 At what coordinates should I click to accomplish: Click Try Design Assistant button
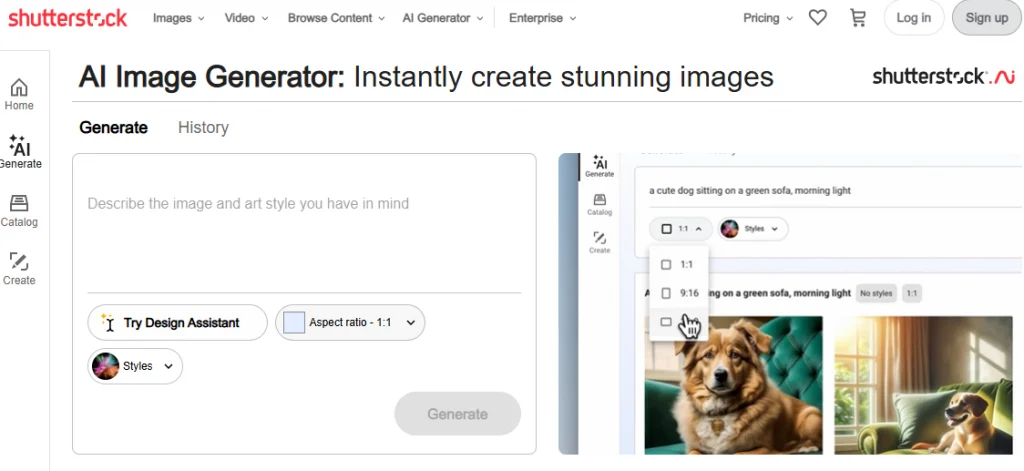178,323
